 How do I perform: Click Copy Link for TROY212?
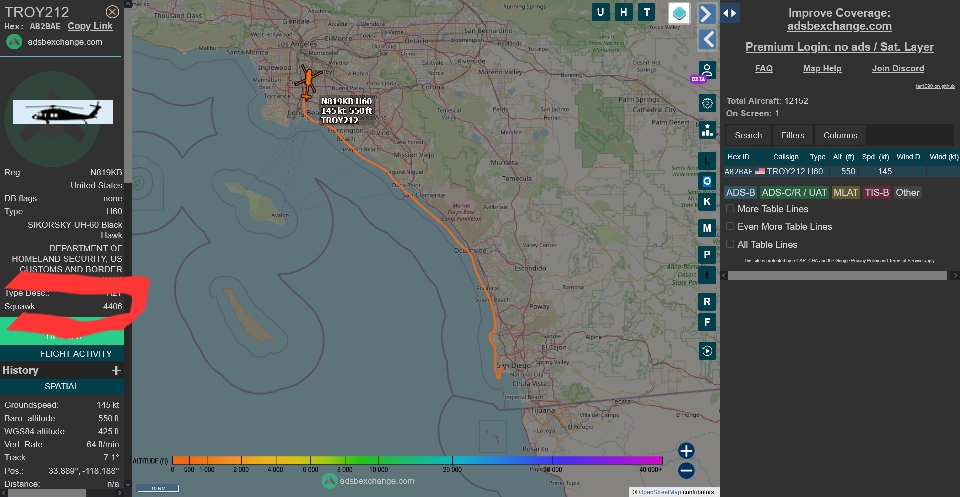point(90,26)
